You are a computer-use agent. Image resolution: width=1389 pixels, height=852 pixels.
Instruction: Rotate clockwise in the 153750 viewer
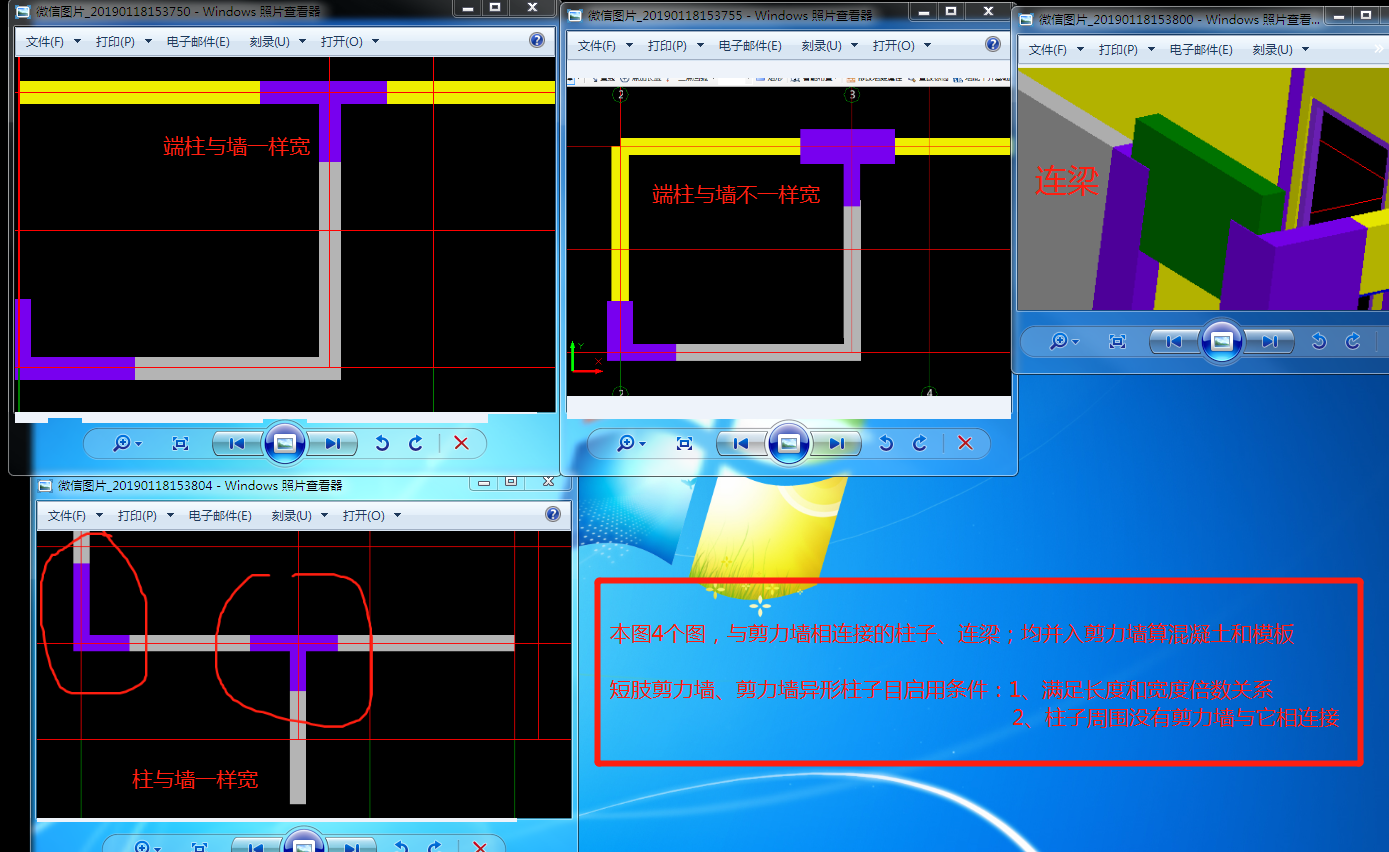pos(416,443)
